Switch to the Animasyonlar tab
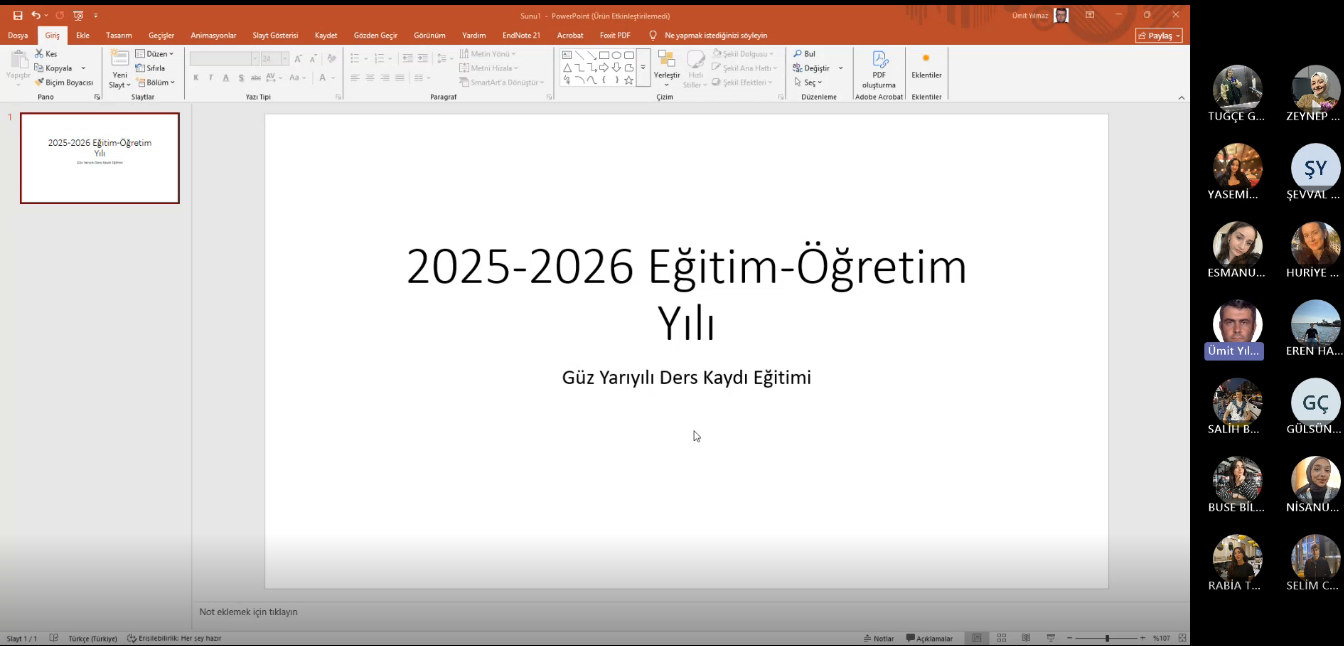The height and width of the screenshot is (646, 1344). [x=213, y=35]
